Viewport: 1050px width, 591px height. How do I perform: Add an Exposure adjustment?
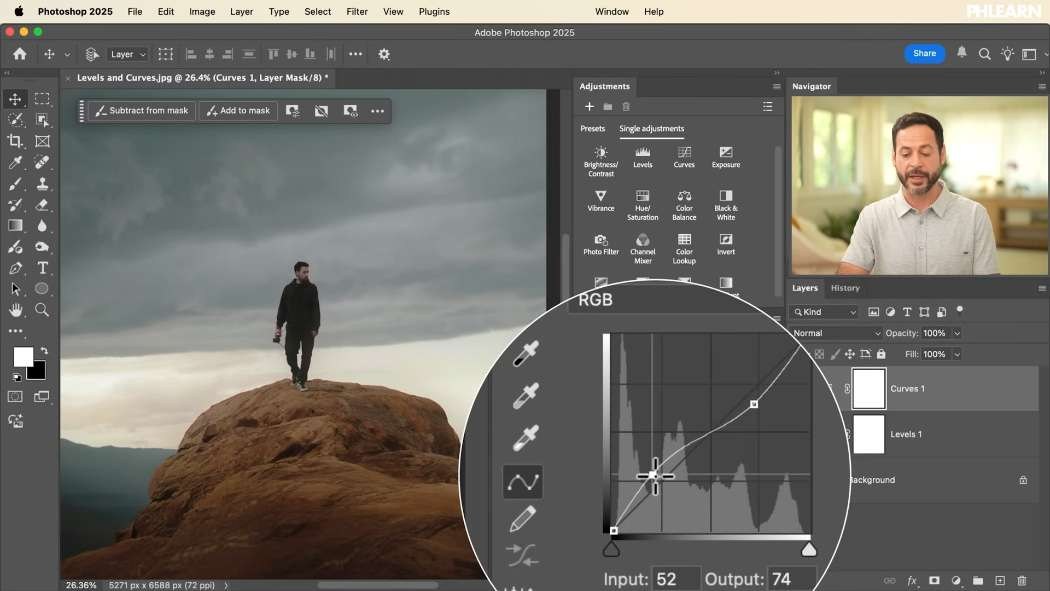pos(725,157)
